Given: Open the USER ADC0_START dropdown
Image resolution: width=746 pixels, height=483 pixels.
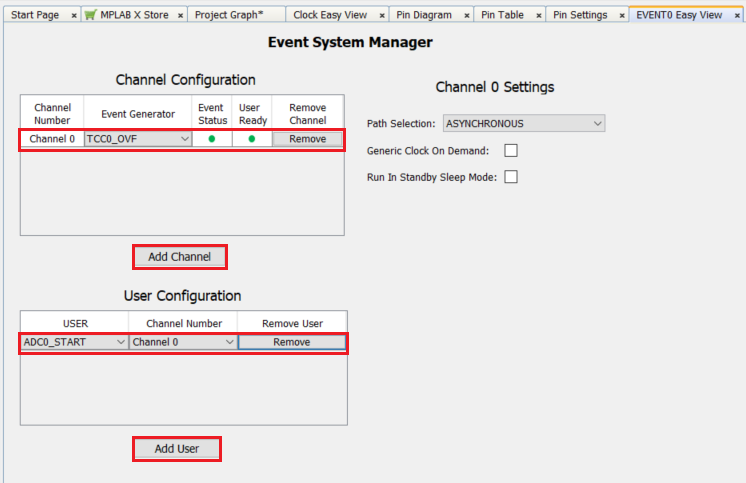Looking at the screenshot, I should (x=75, y=342).
